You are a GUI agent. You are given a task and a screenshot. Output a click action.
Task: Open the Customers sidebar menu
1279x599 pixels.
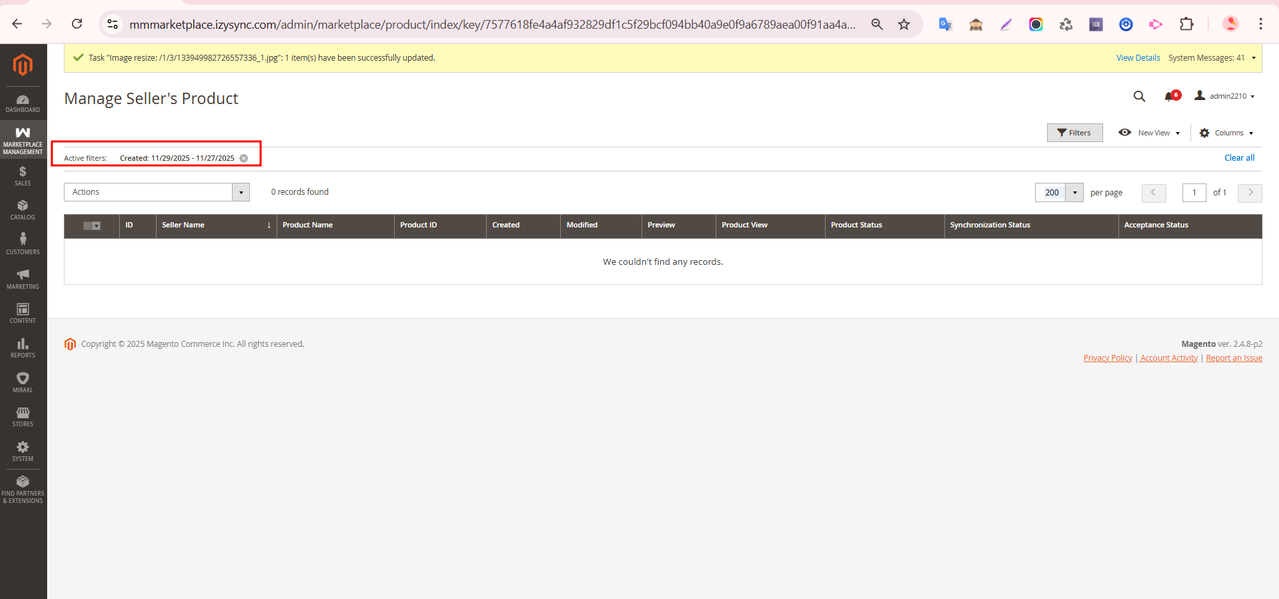tap(23, 244)
